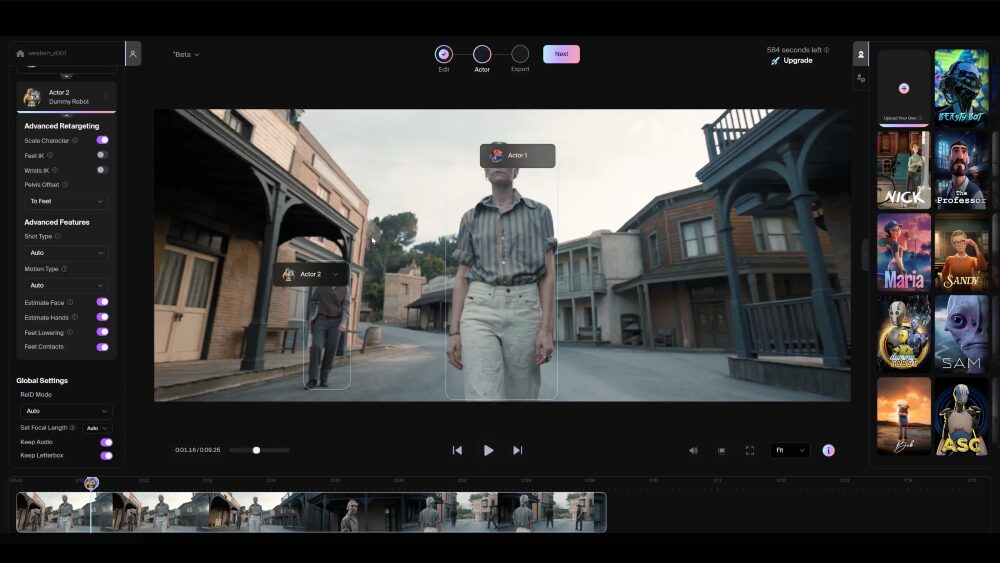
Task: Select the Maria character thumbnail
Action: click(x=904, y=251)
